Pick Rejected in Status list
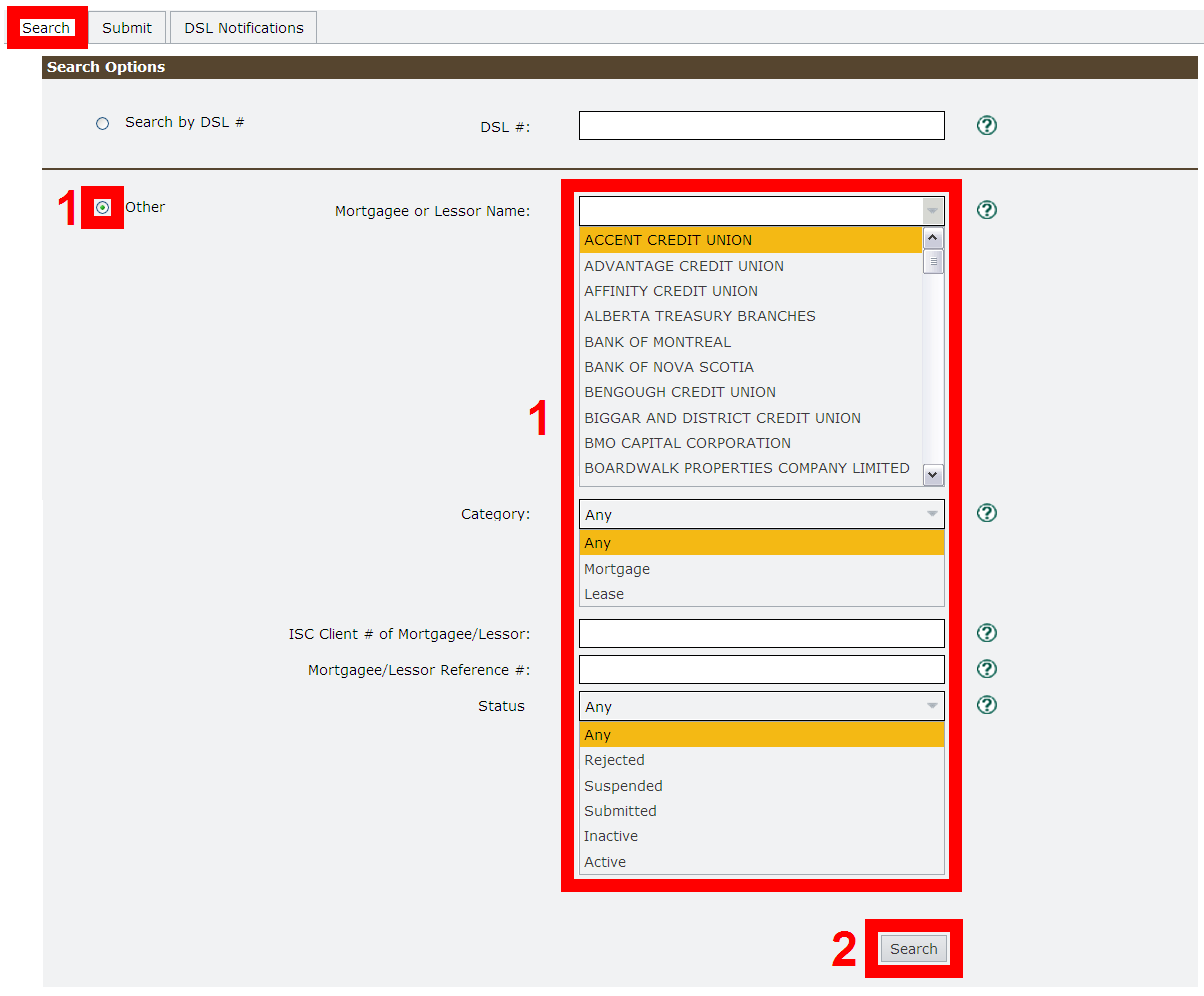This screenshot has width=1204, height=996. [761, 760]
